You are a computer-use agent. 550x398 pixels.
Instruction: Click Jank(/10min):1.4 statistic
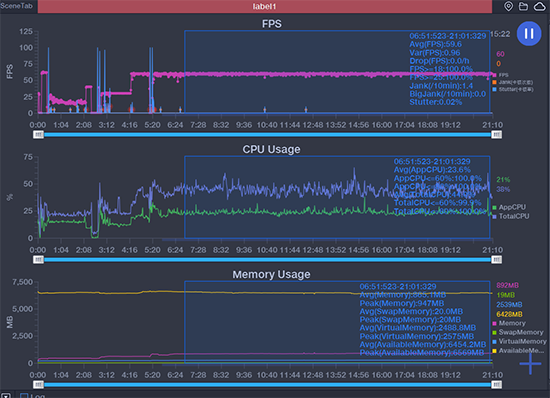click(x=441, y=86)
